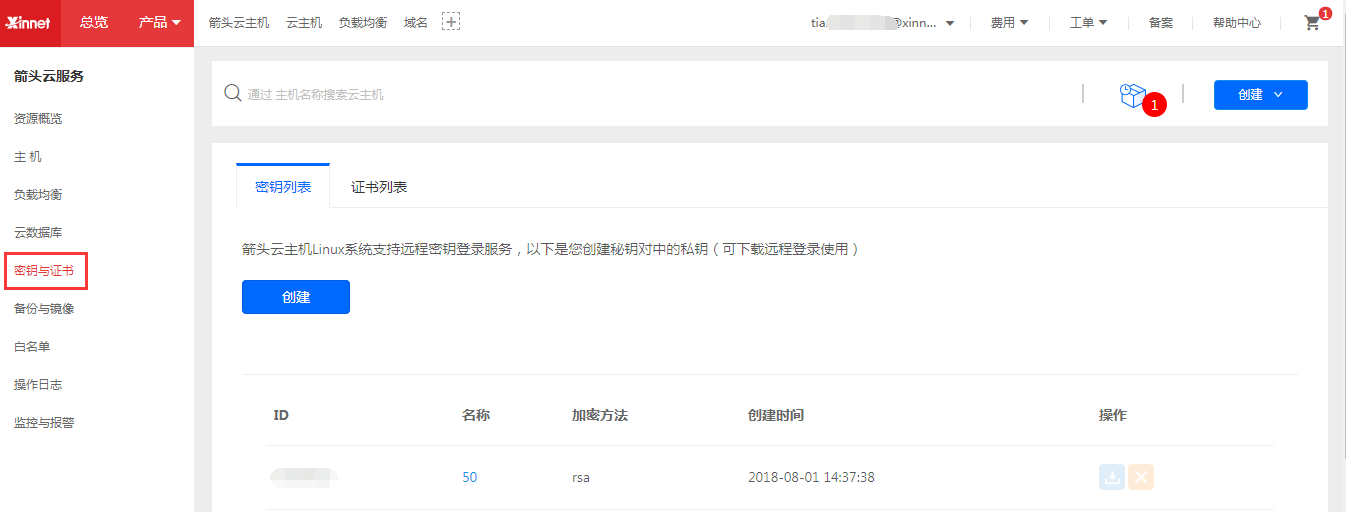Click the blue 创建 button below description
The width and height of the screenshot is (1346, 512).
coord(296,297)
